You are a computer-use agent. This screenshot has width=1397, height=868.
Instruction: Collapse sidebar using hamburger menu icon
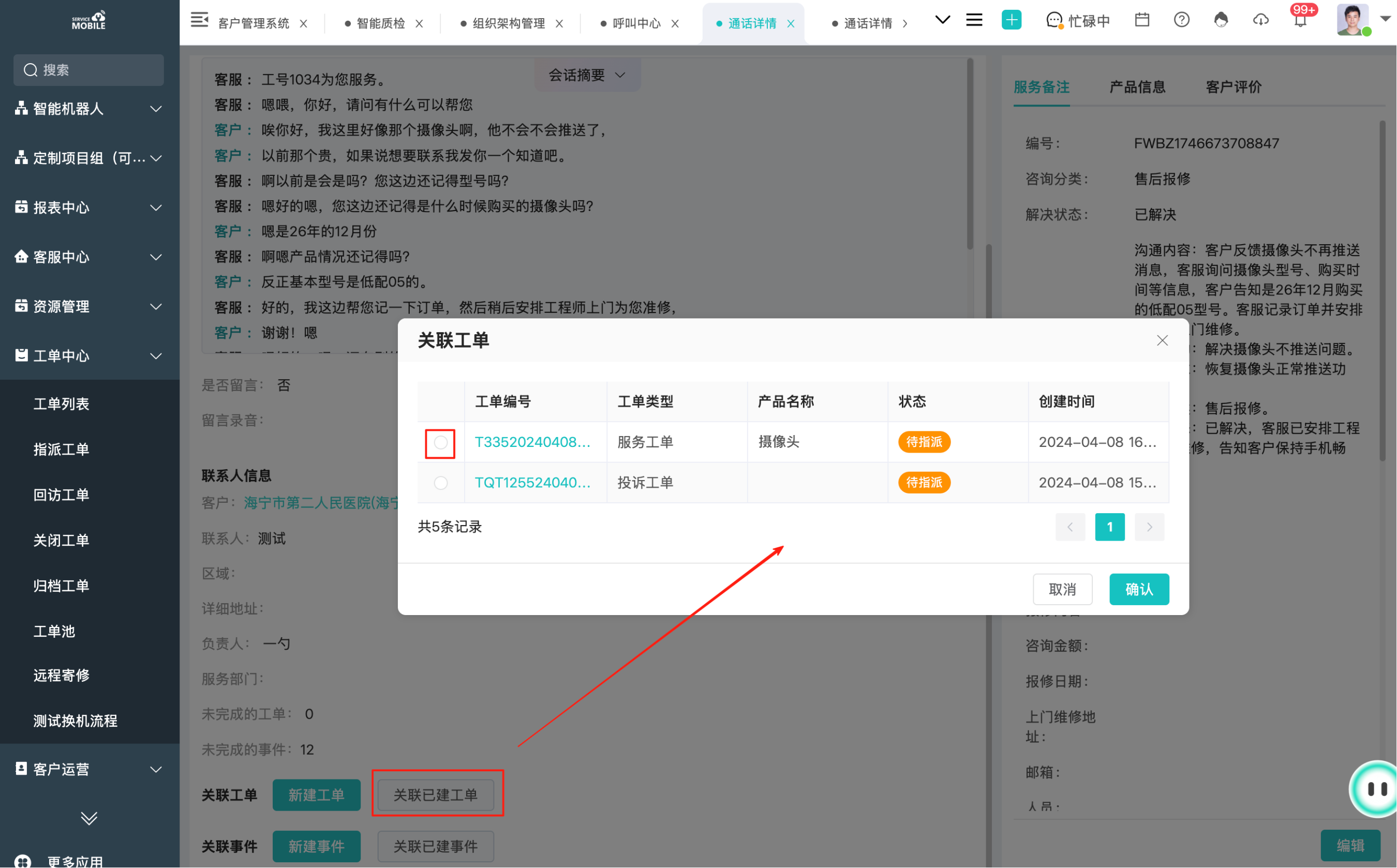[199, 20]
